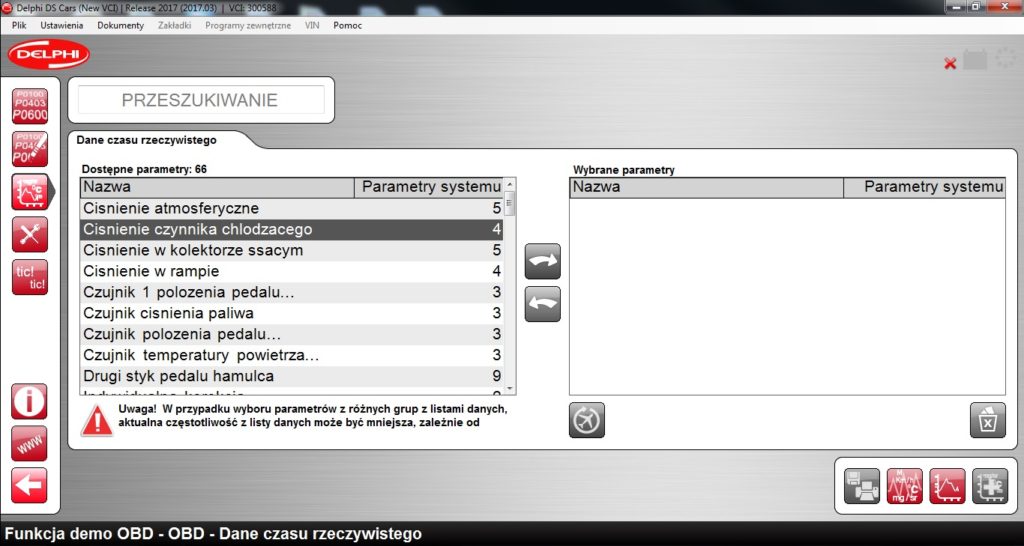Open the Dokumenty menu

click(120, 25)
